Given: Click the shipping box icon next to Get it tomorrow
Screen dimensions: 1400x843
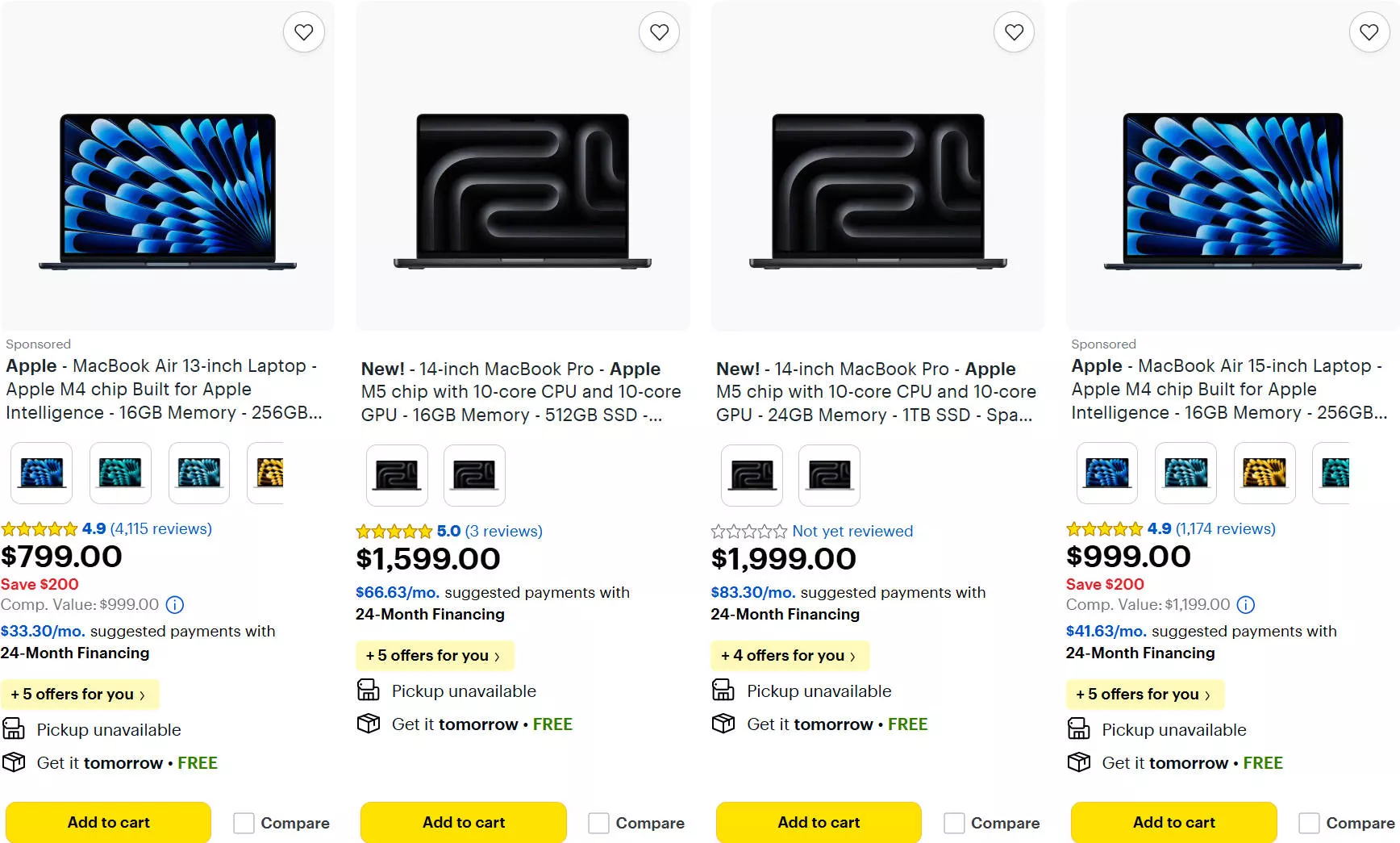Looking at the screenshot, I should point(14,762).
